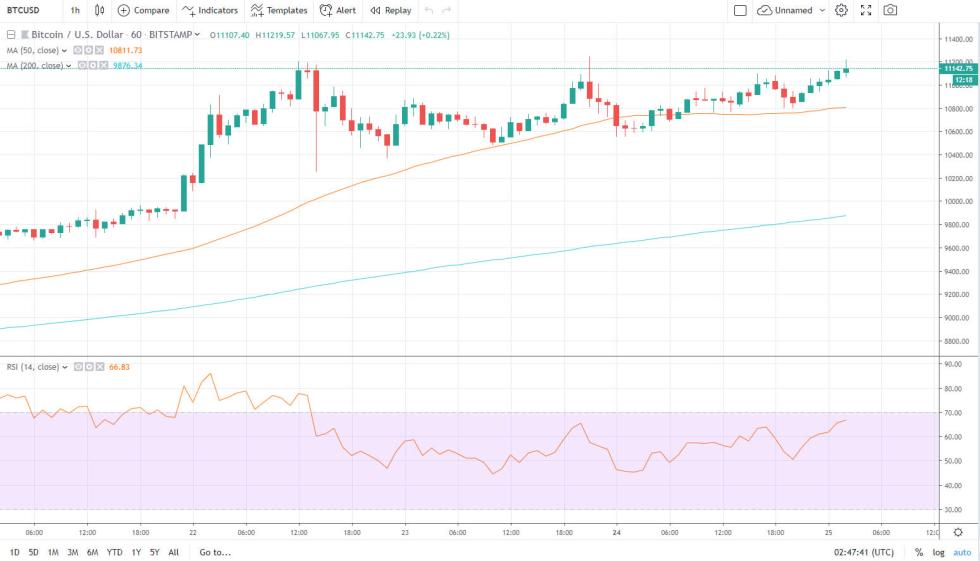Open chart settings gear
The image size is (980, 561).
pos(841,10)
